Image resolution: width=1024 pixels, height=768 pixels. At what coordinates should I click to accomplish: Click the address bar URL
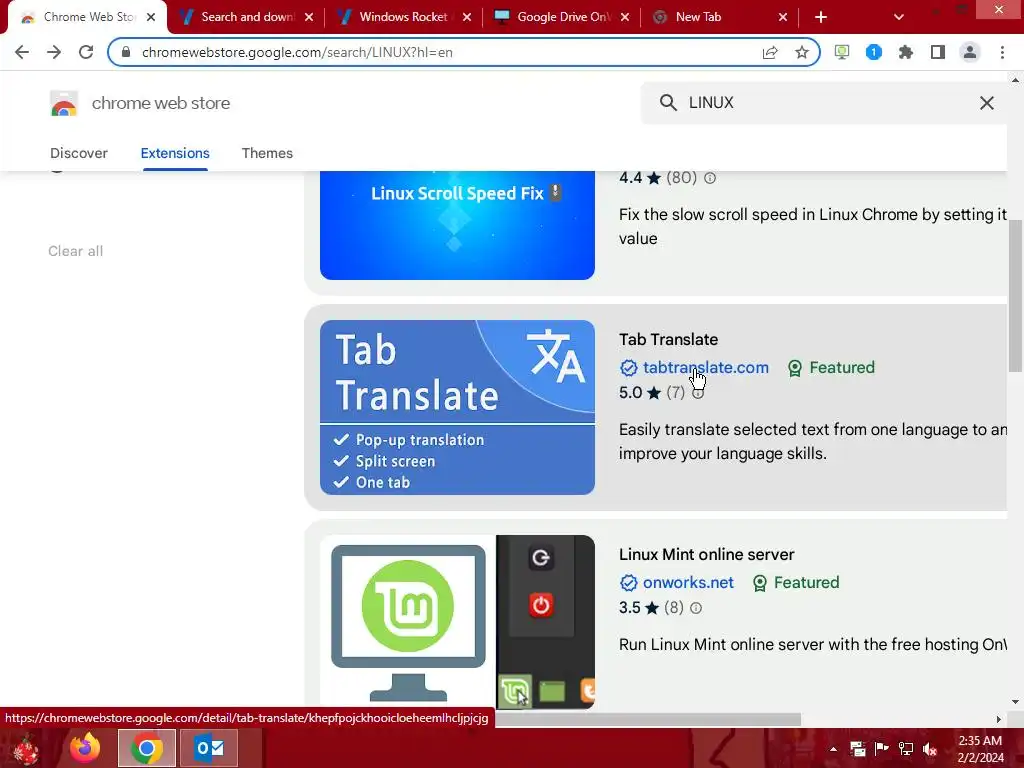click(297, 52)
